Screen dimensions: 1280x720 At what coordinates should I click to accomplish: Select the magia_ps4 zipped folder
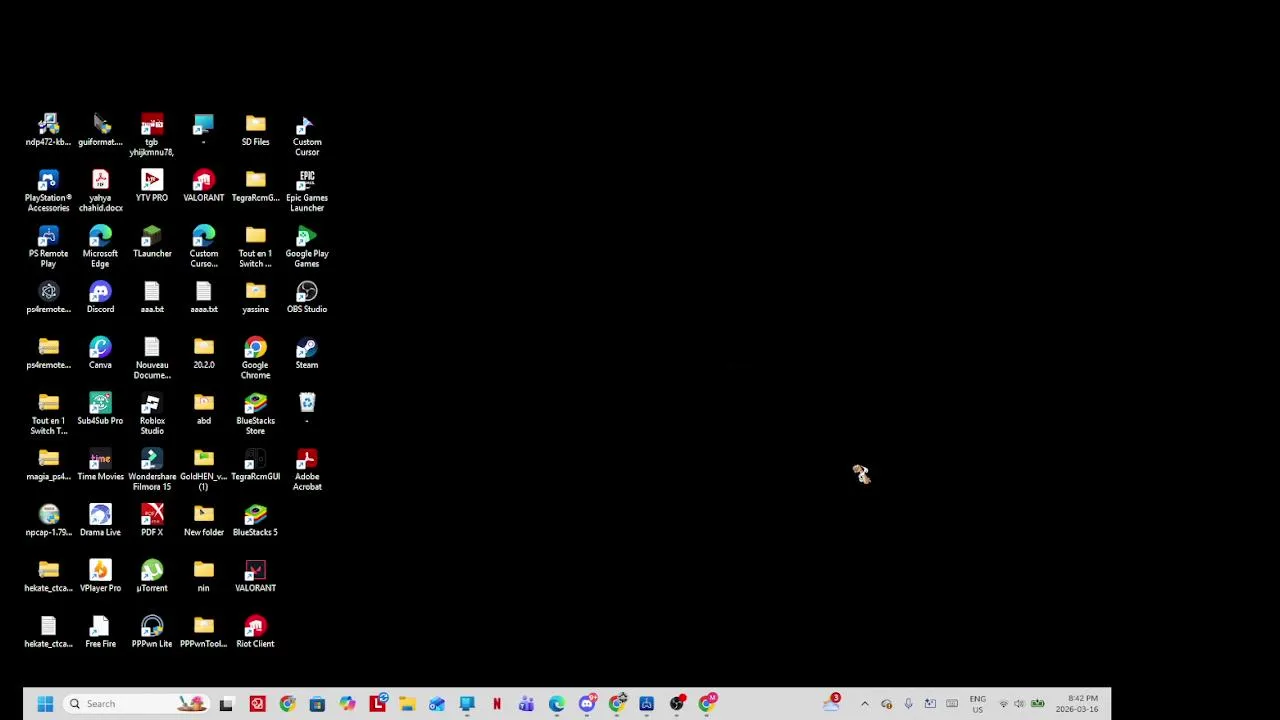(x=48, y=464)
